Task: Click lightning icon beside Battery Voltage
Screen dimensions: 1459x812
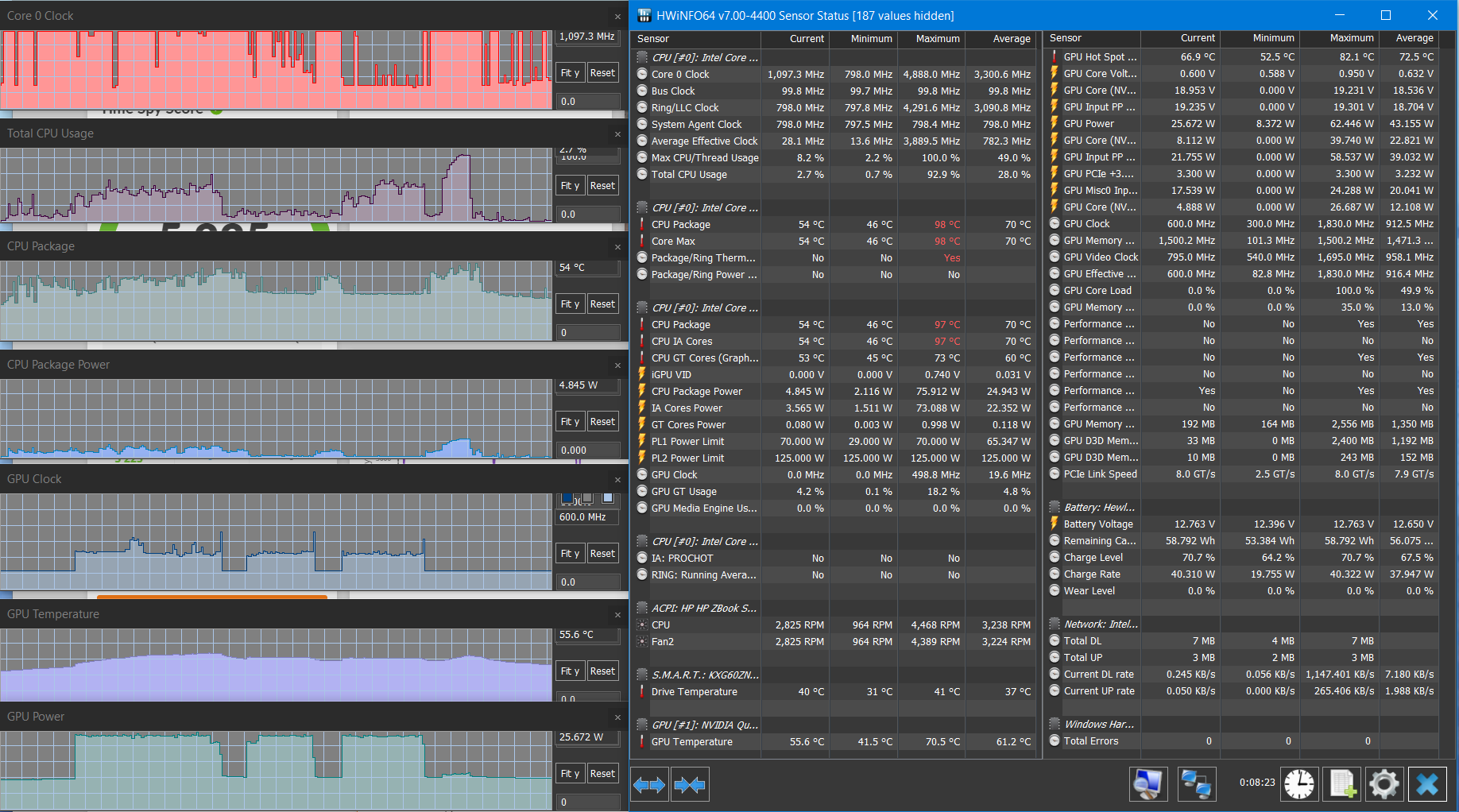Action: point(1055,524)
